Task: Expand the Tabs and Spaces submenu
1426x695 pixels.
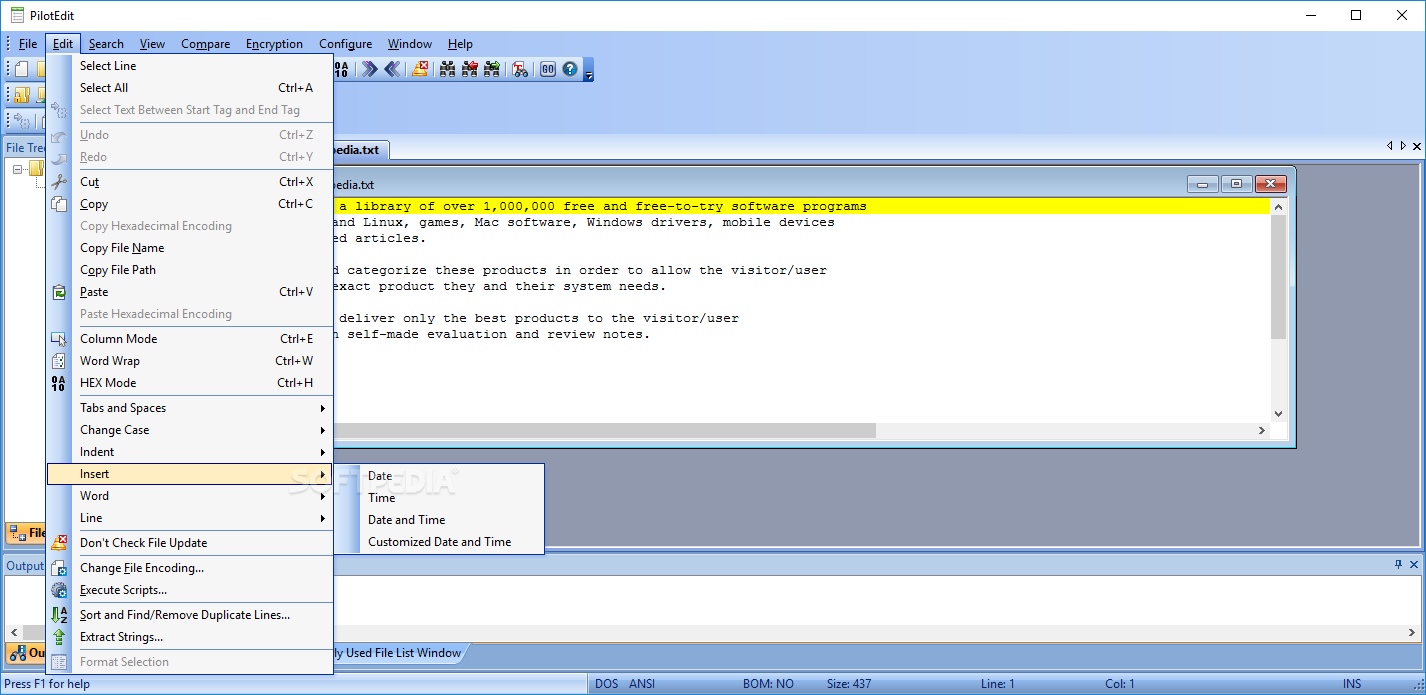Action: pos(190,408)
